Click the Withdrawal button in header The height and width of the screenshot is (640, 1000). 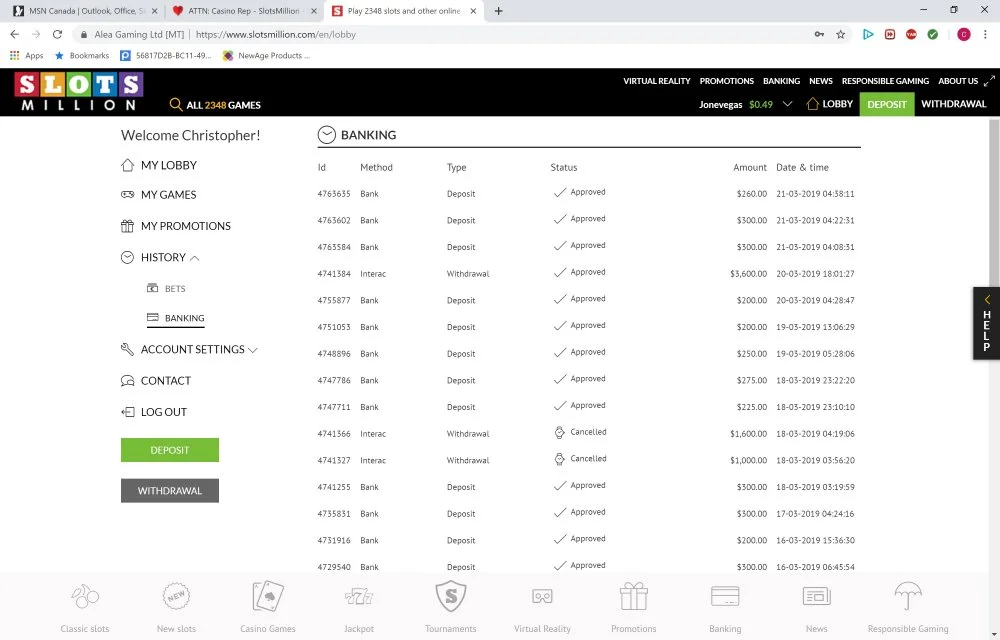[x=953, y=104]
